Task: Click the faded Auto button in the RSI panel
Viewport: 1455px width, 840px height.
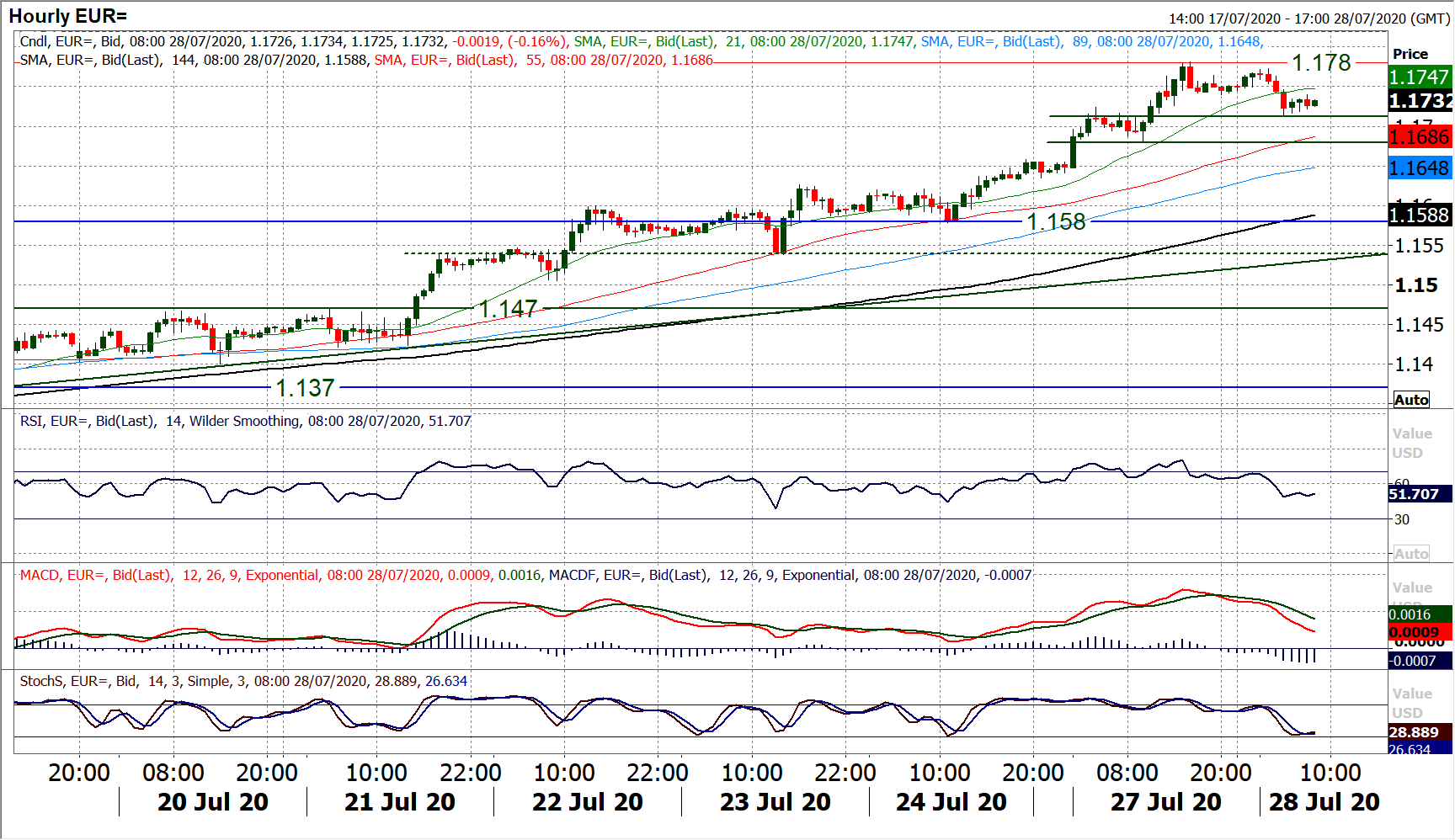Action: pyautogui.click(x=1411, y=554)
